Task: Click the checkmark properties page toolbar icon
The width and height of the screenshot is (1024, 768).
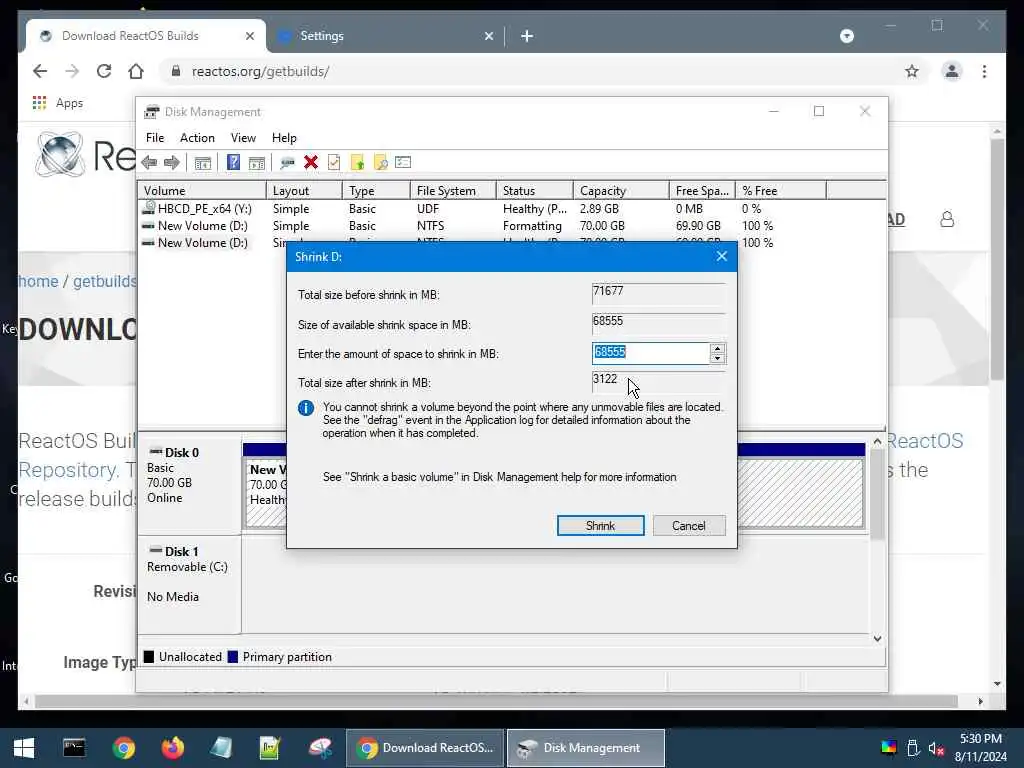Action: [334, 162]
